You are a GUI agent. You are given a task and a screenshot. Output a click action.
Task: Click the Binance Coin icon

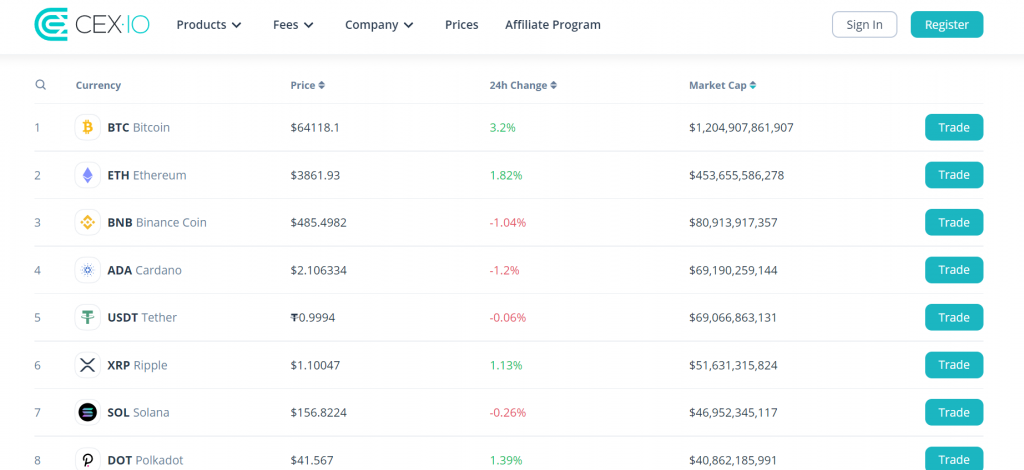tap(88, 223)
